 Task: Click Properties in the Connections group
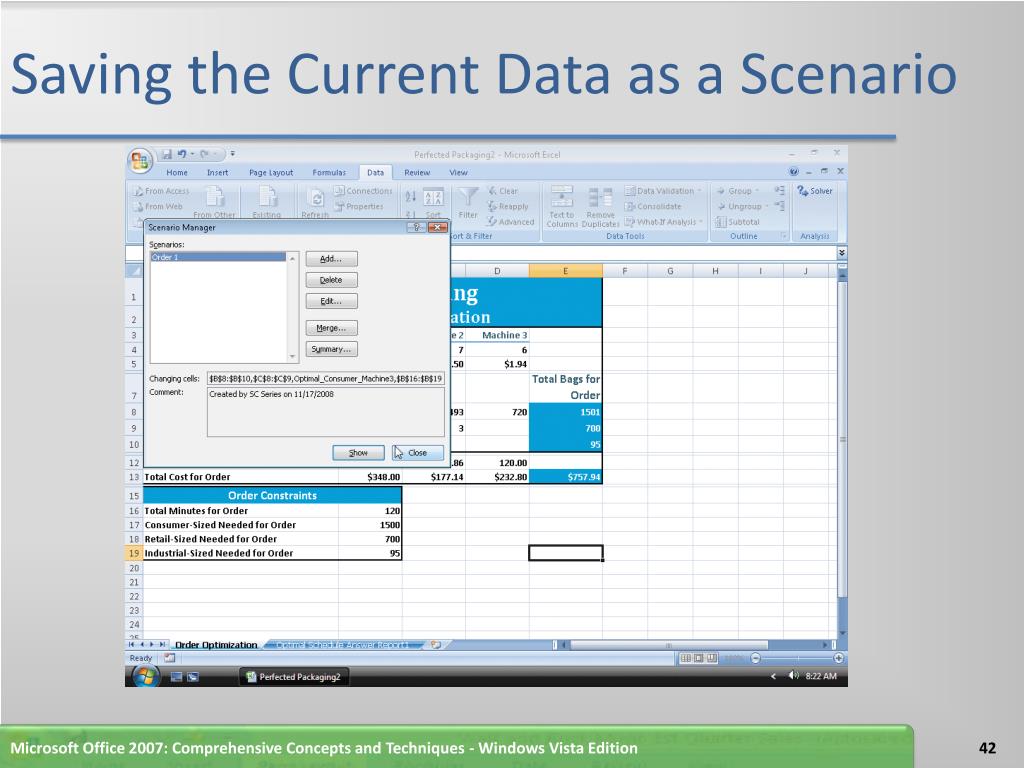point(360,206)
